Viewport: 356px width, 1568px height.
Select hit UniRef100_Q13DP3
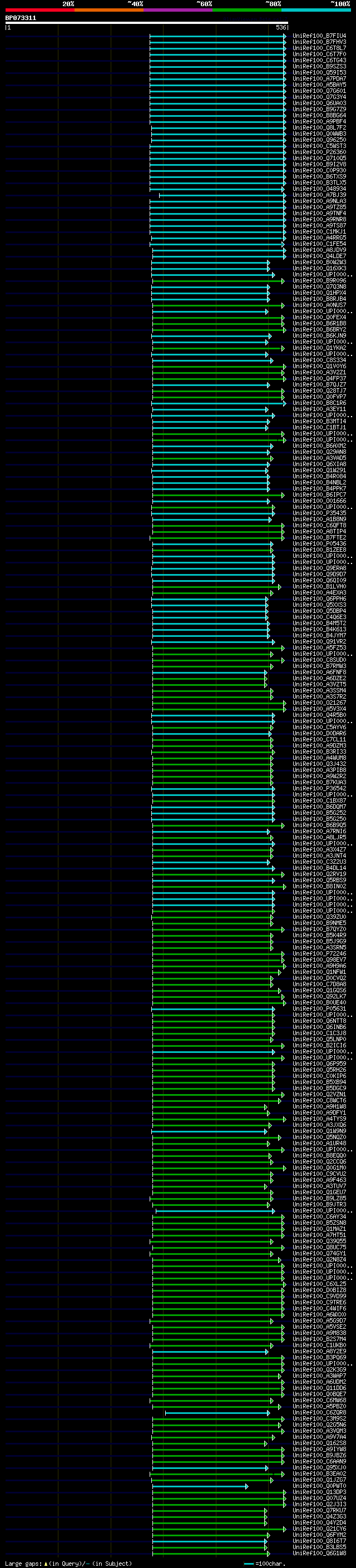point(319,1492)
